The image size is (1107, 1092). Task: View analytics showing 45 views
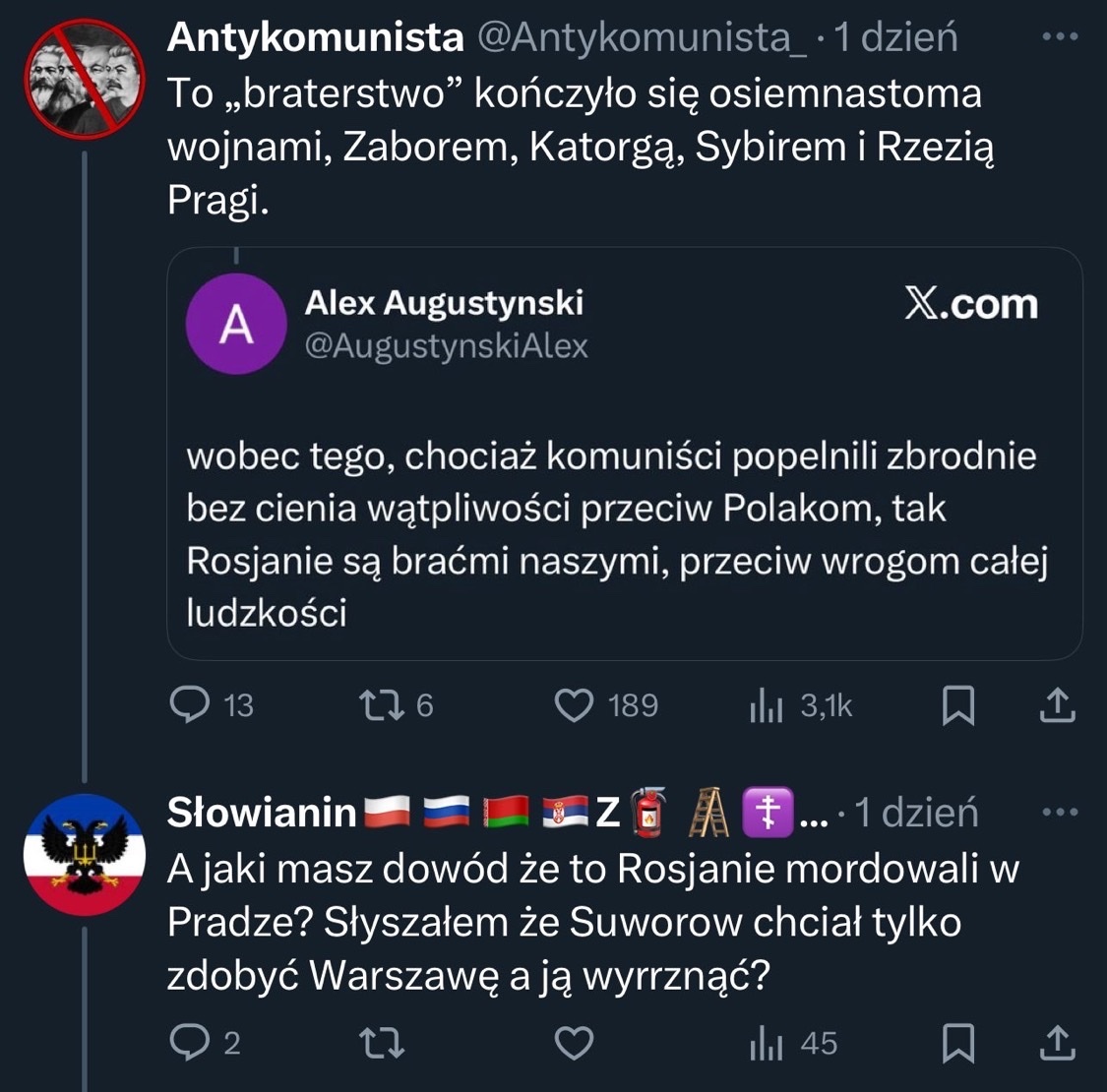click(x=767, y=1043)
